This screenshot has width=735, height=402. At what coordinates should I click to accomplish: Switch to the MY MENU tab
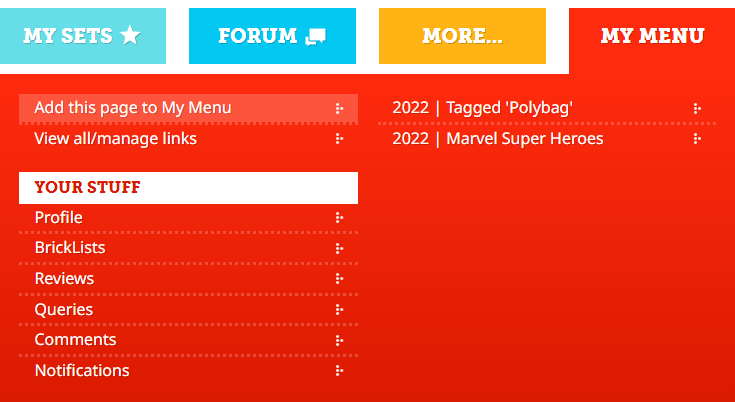(652, 36)
